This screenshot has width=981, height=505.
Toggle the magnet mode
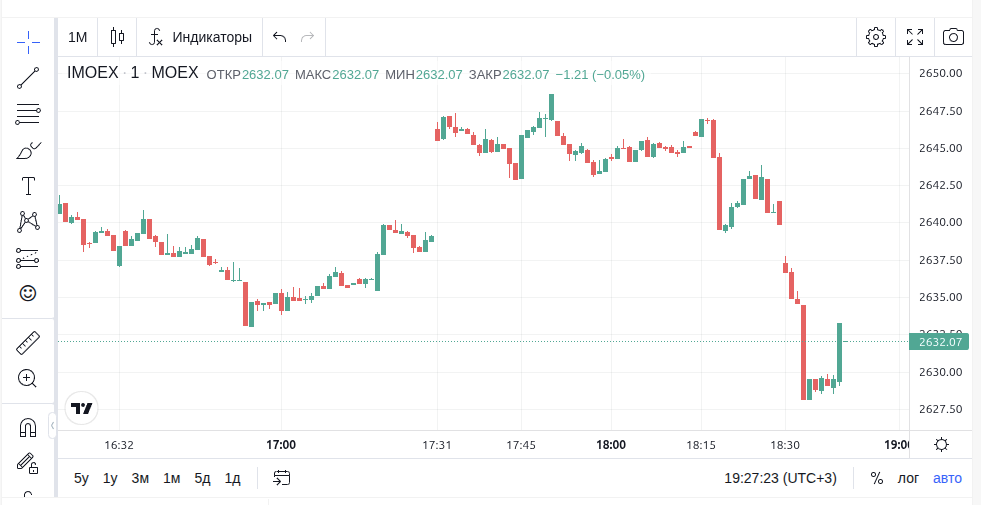tap(28, 428)
